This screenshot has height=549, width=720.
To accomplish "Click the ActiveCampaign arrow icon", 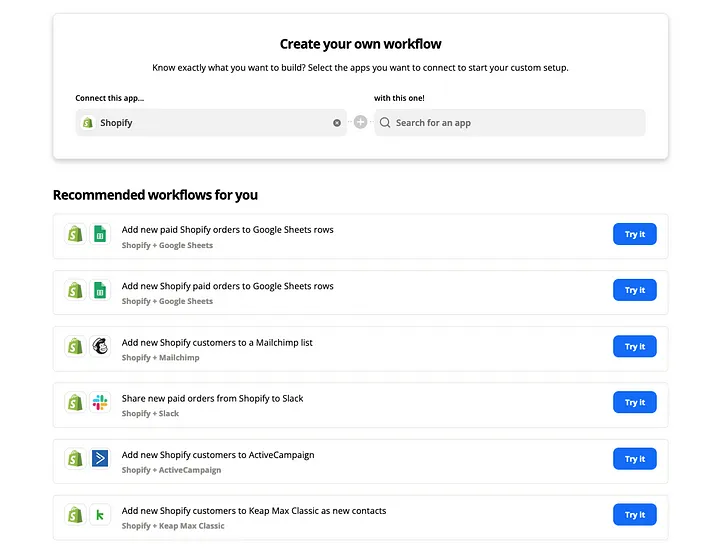I will [x=100, y=459].
